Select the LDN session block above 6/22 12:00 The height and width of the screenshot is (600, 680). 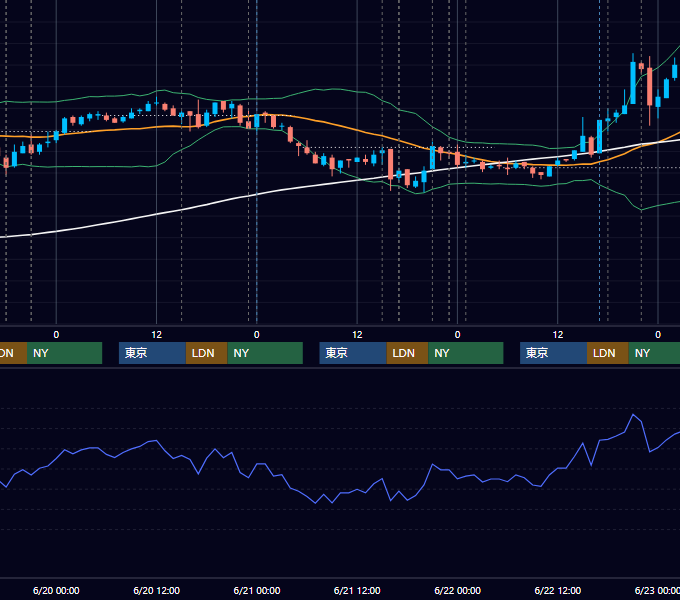click(x=608, y=353)
